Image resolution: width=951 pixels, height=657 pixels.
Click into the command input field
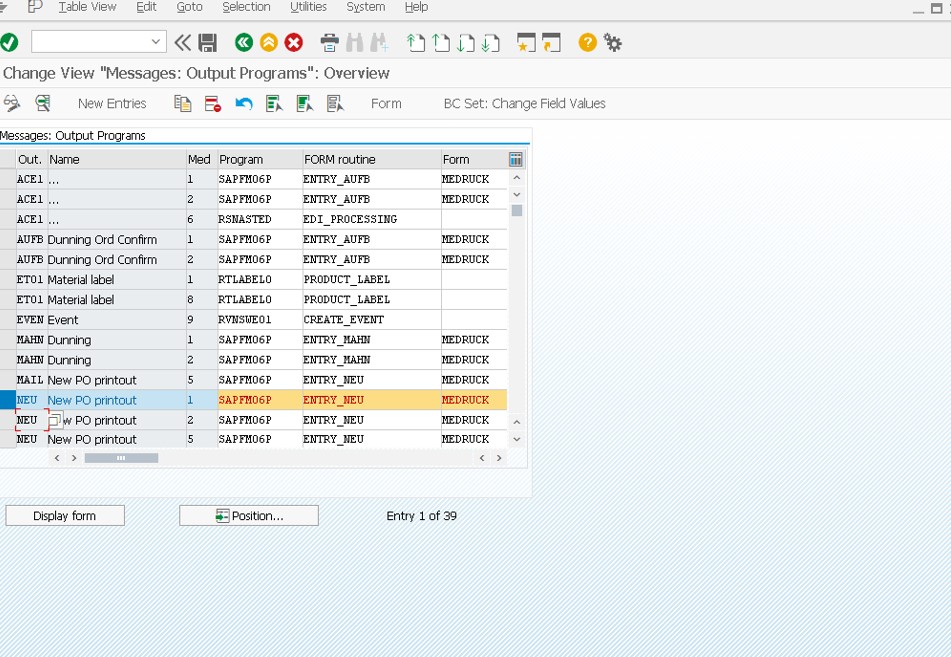[x=90, y=42]
